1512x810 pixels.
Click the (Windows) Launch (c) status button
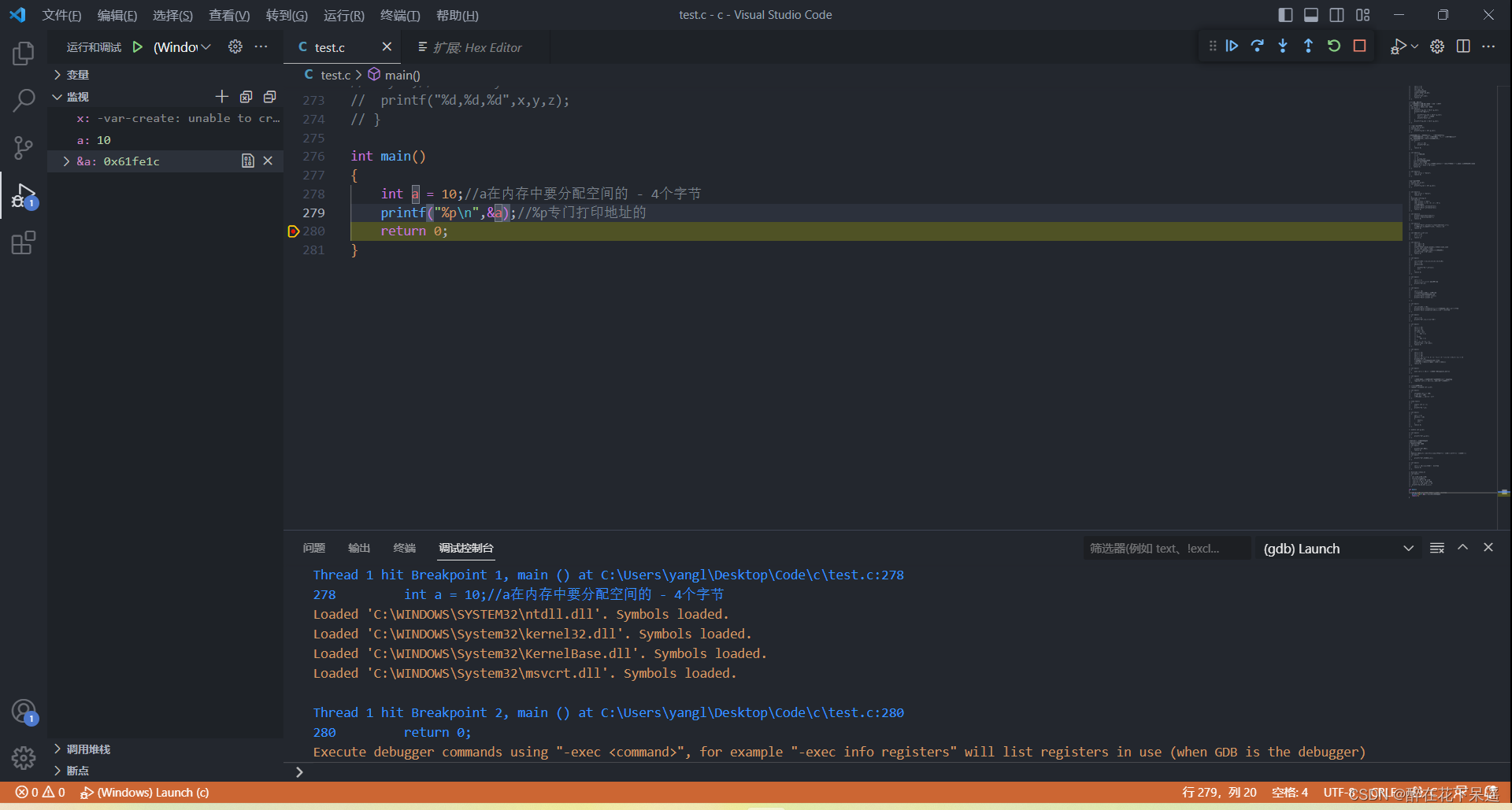coord(145,793)
